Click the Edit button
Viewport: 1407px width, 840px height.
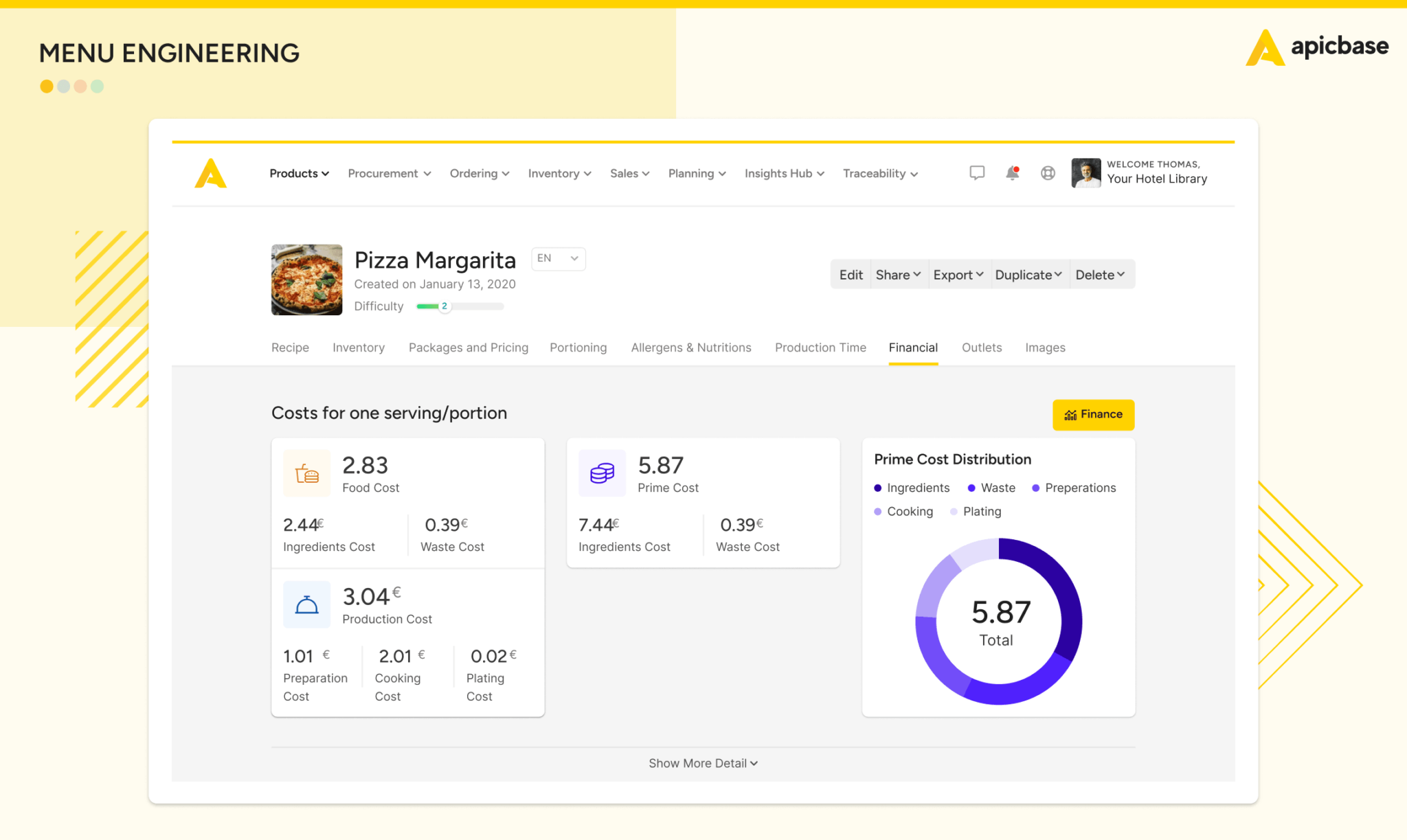[x=851, y=275]
